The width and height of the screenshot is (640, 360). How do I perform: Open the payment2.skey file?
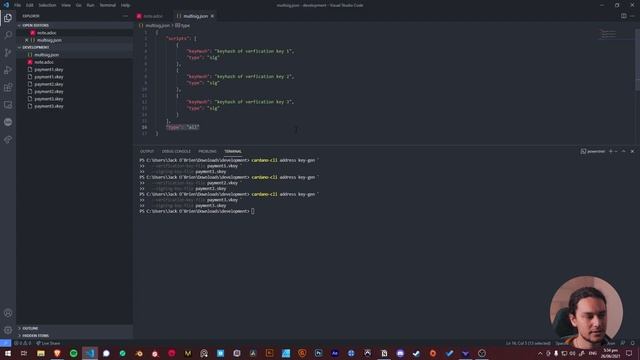pos(74,84)
